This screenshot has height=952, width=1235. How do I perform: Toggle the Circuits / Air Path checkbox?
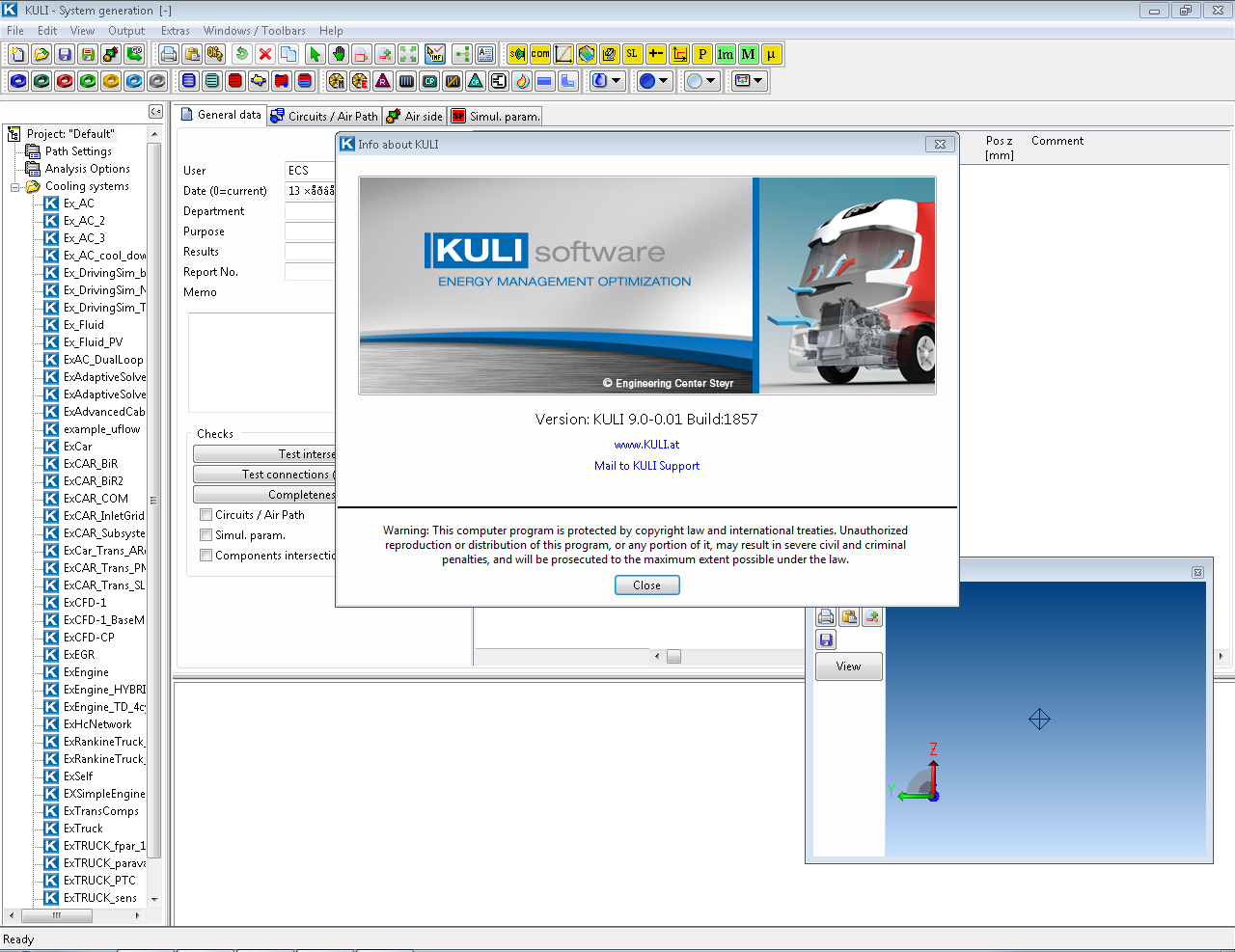click(206, 515)
